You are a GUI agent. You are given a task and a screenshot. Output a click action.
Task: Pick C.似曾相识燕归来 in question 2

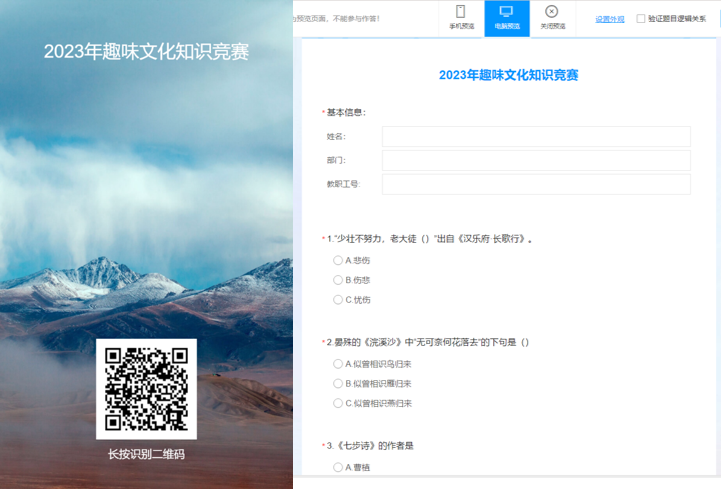338,403
